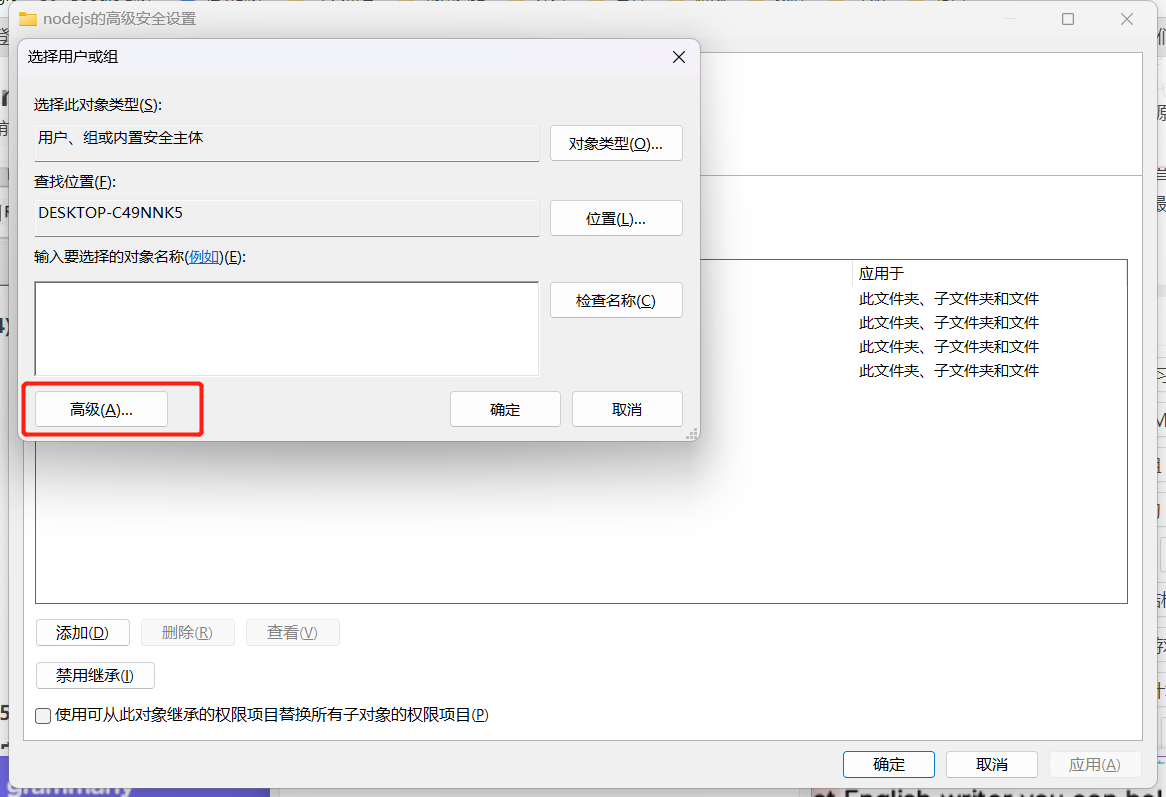Select the last 此文件夹、子文件夹和文件 permission entry
Viewport: 1166px width, 797px height.
click(949, 370)
